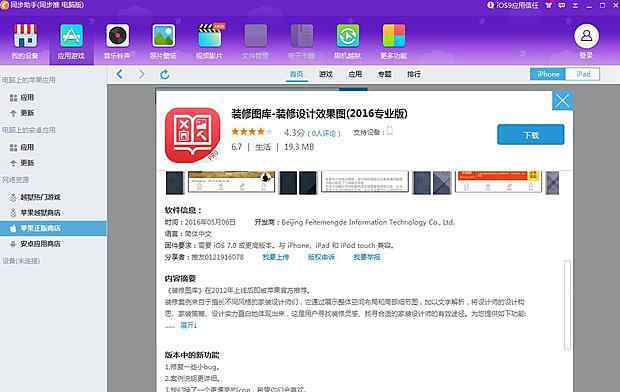The image size is (620, 392).
Task: Click the iOS9 info icon in title bar
Action: point(490,5)
